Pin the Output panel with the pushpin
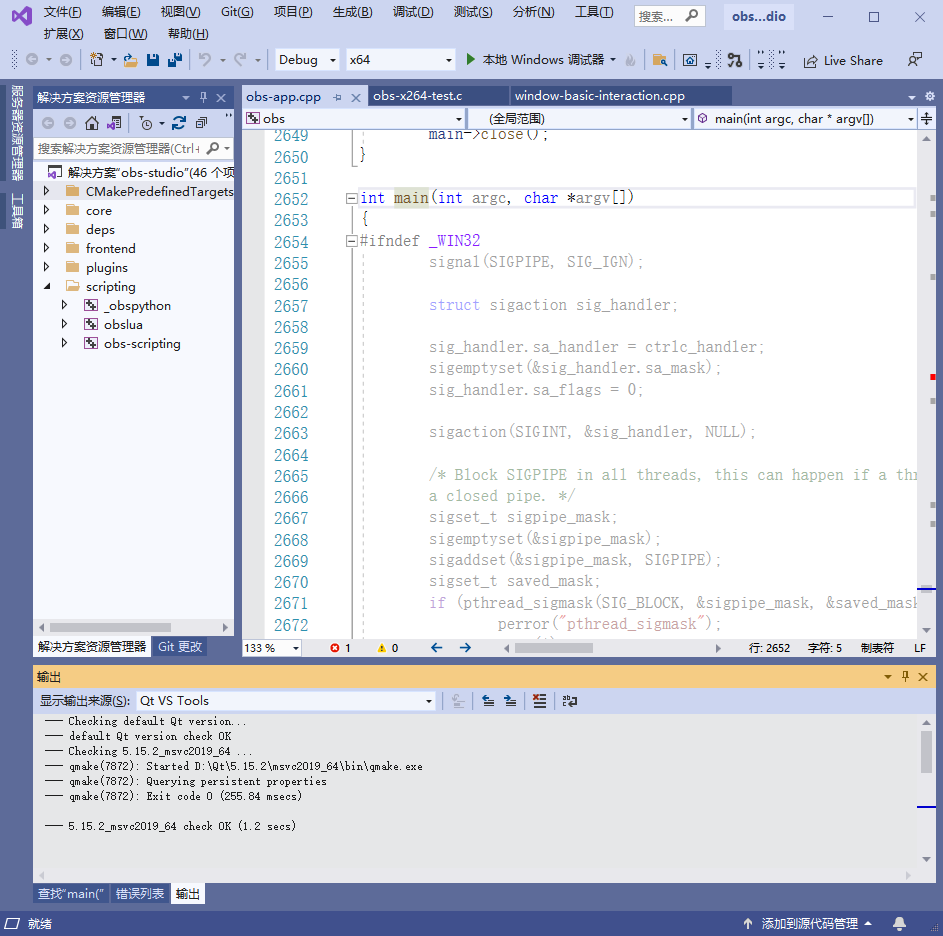This screenshot has height=936, width=943. point(905,677)
